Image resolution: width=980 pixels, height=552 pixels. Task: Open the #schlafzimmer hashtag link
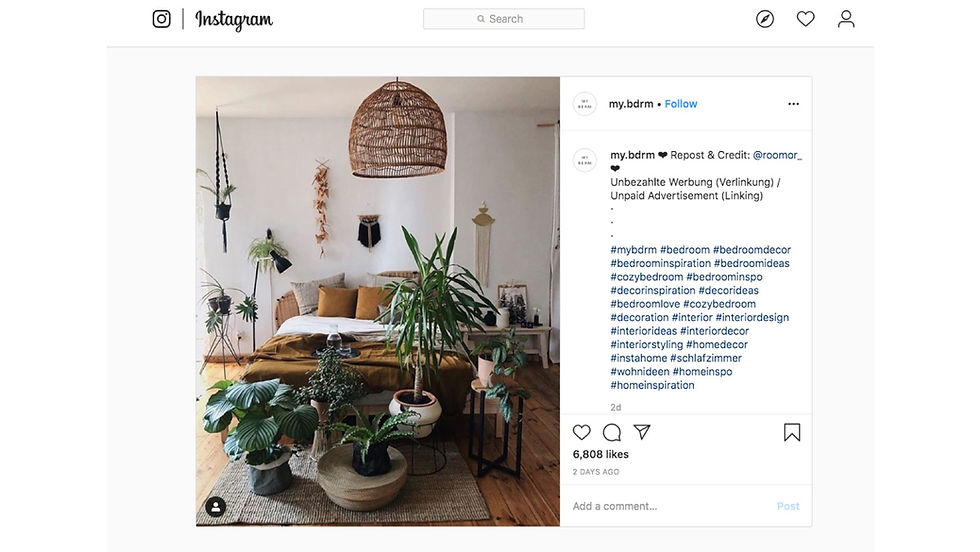coord(706,358)
